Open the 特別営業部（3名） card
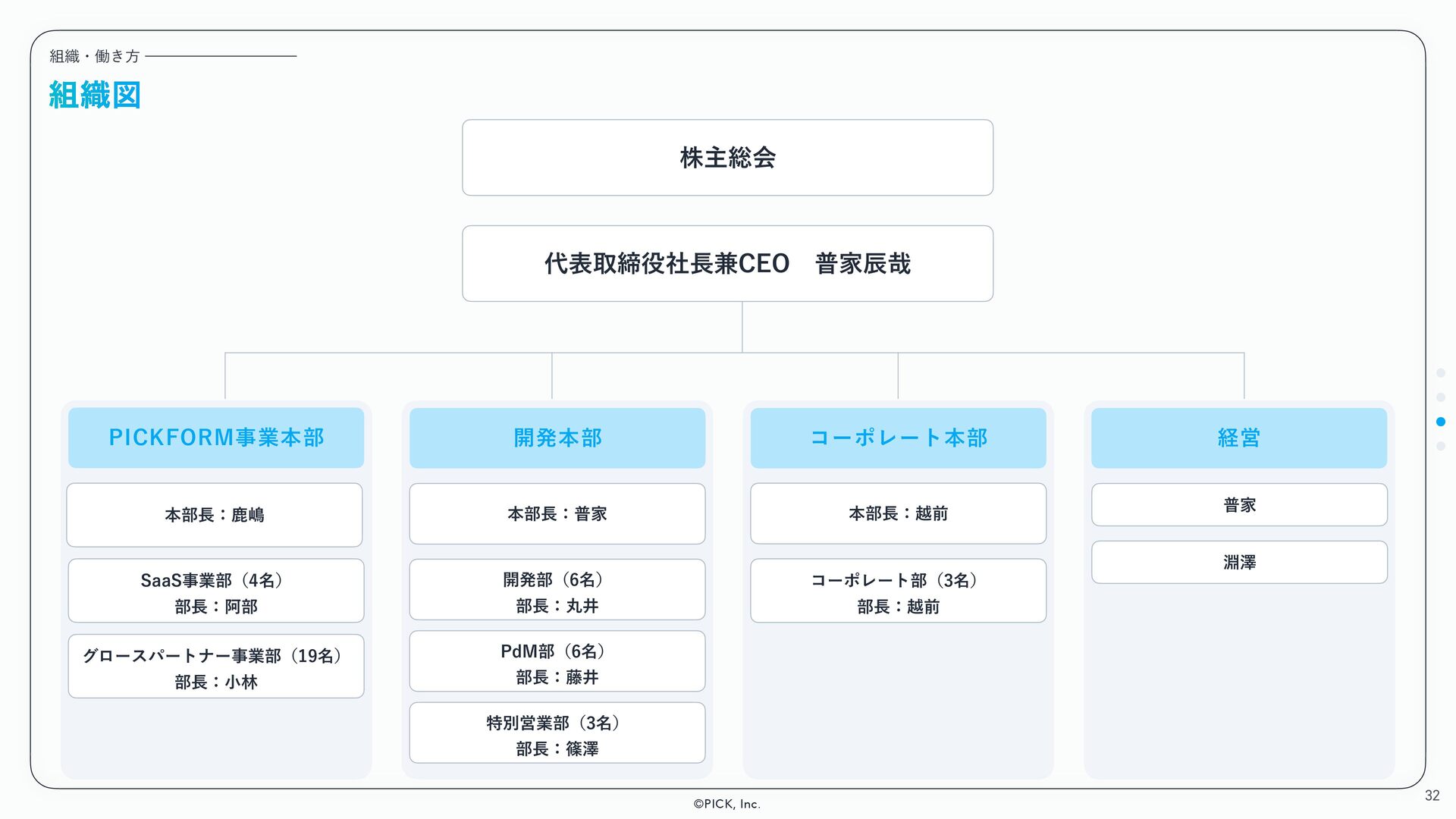1456x819 pixels. pos(557,733)
